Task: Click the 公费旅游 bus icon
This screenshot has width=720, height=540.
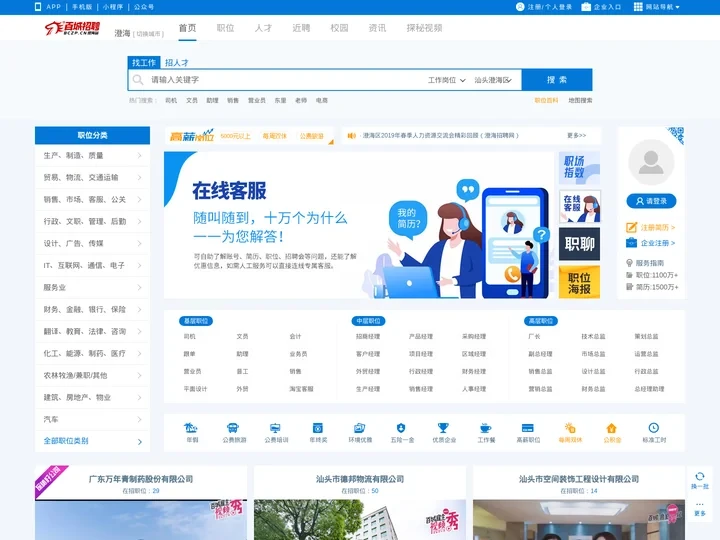Action: pos(233,428)
